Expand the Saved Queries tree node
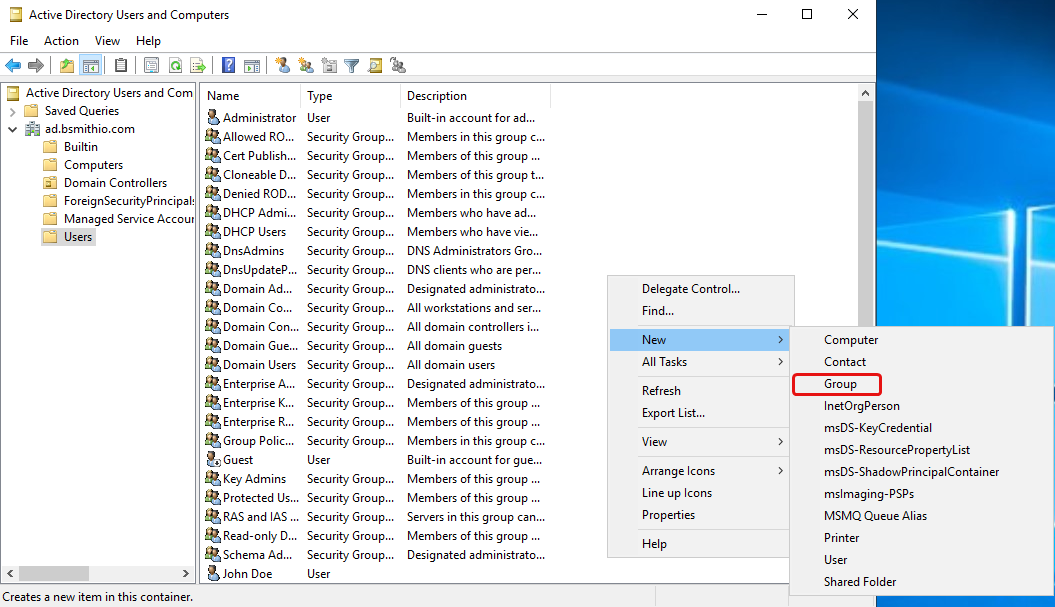This screenshot has width=1055, height=607. 12,111
